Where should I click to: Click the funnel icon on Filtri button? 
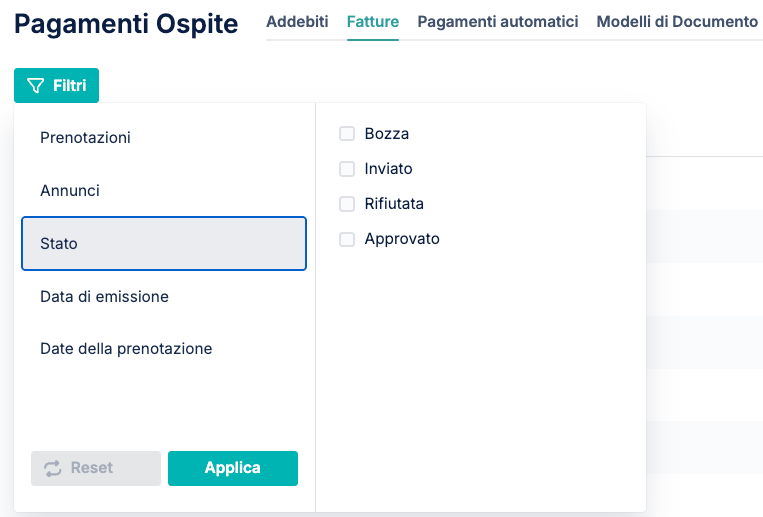point(36,86)
